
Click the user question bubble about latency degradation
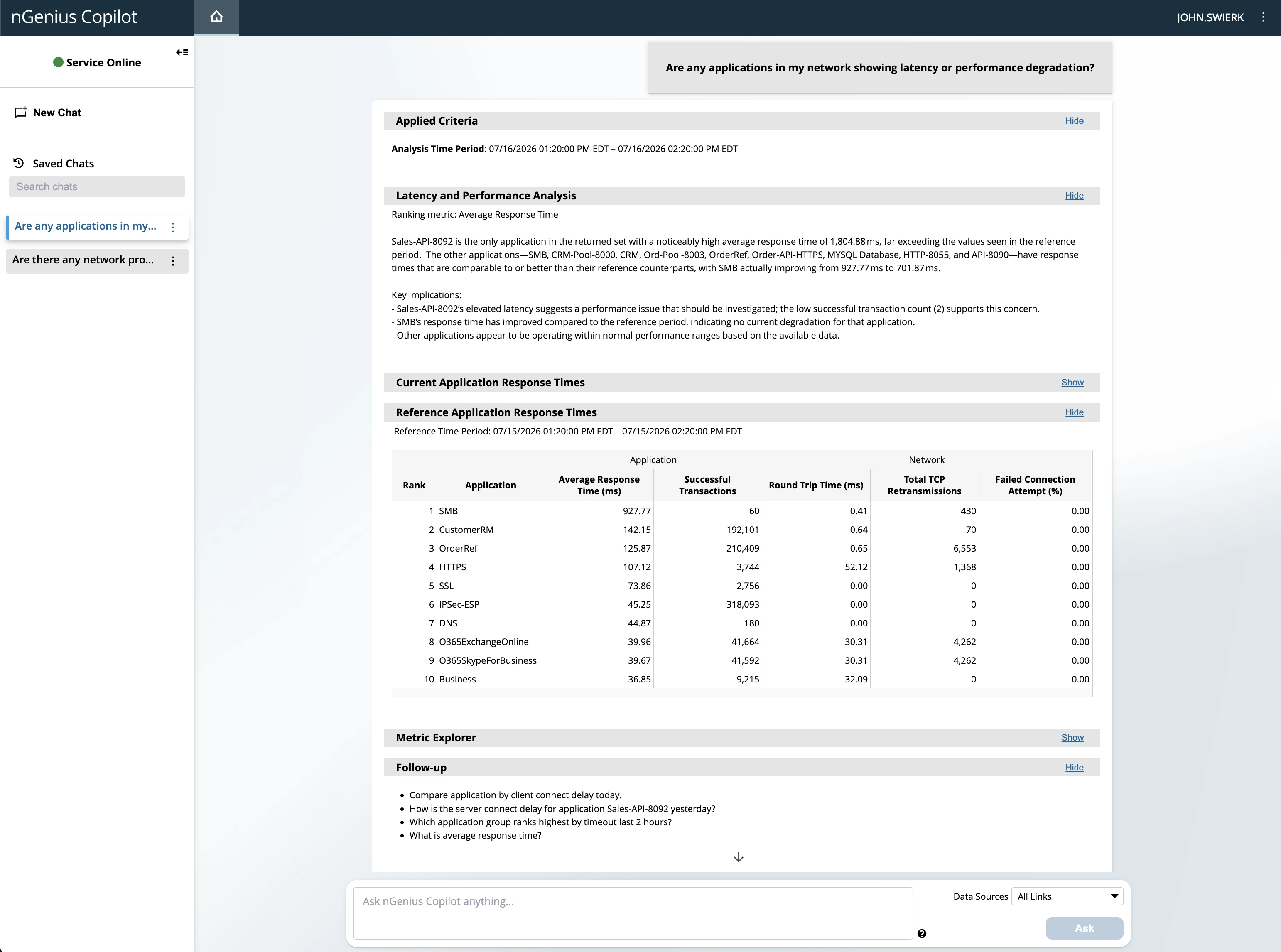pyautogui.click(x=880, y=68)
